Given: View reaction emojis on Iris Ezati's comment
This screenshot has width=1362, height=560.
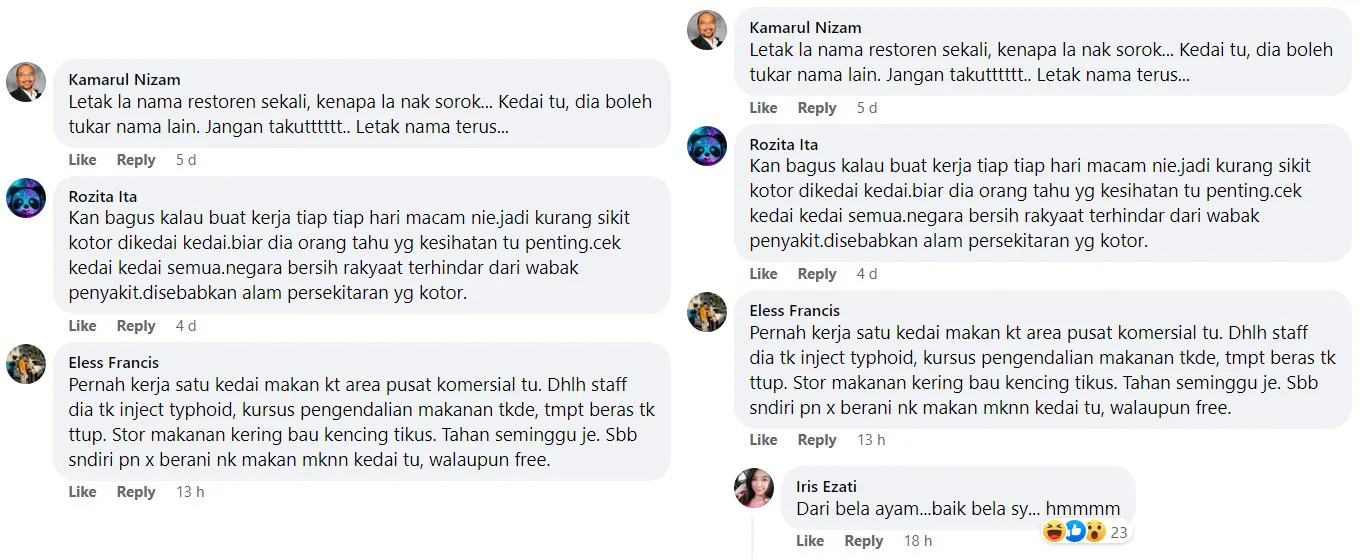Looking at the screenshot, I should point(1074,531).
